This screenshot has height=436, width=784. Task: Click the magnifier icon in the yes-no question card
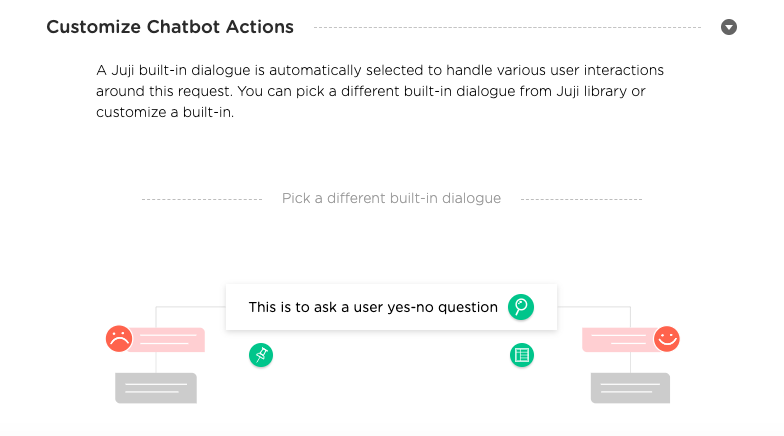click(520, 306)
